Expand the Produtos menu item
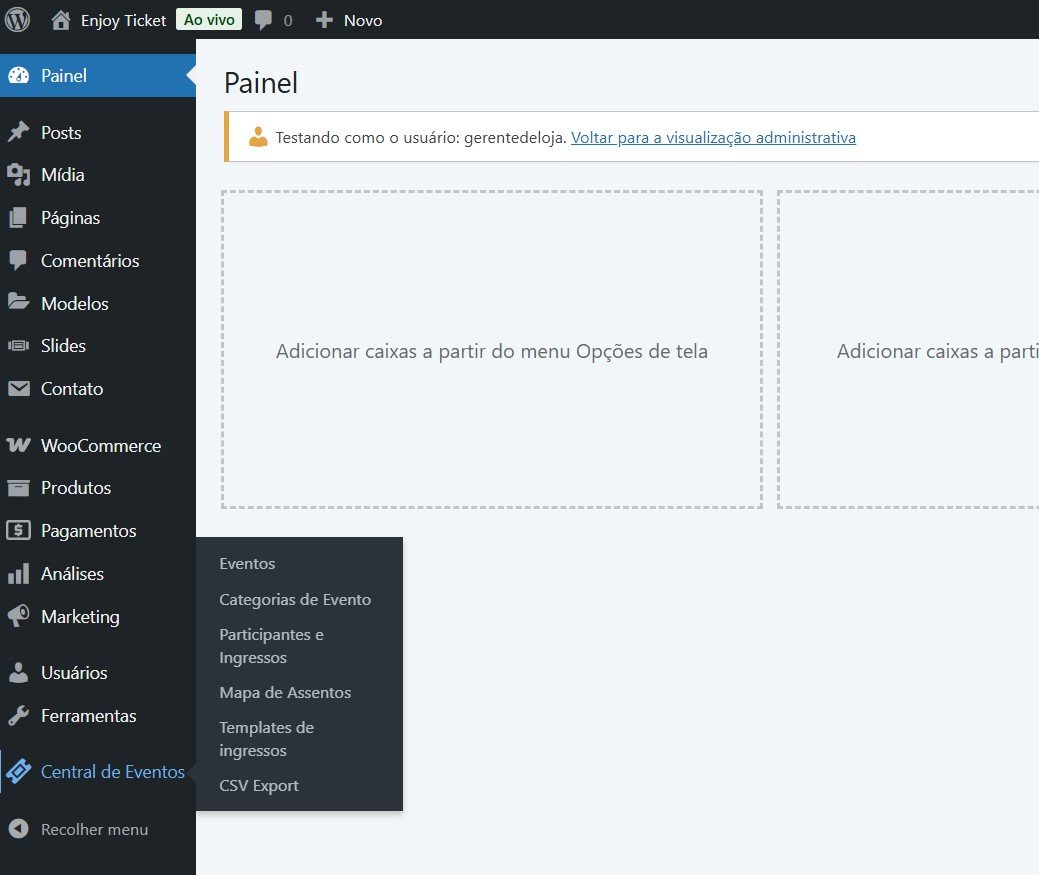 click(x=76, y=488)
